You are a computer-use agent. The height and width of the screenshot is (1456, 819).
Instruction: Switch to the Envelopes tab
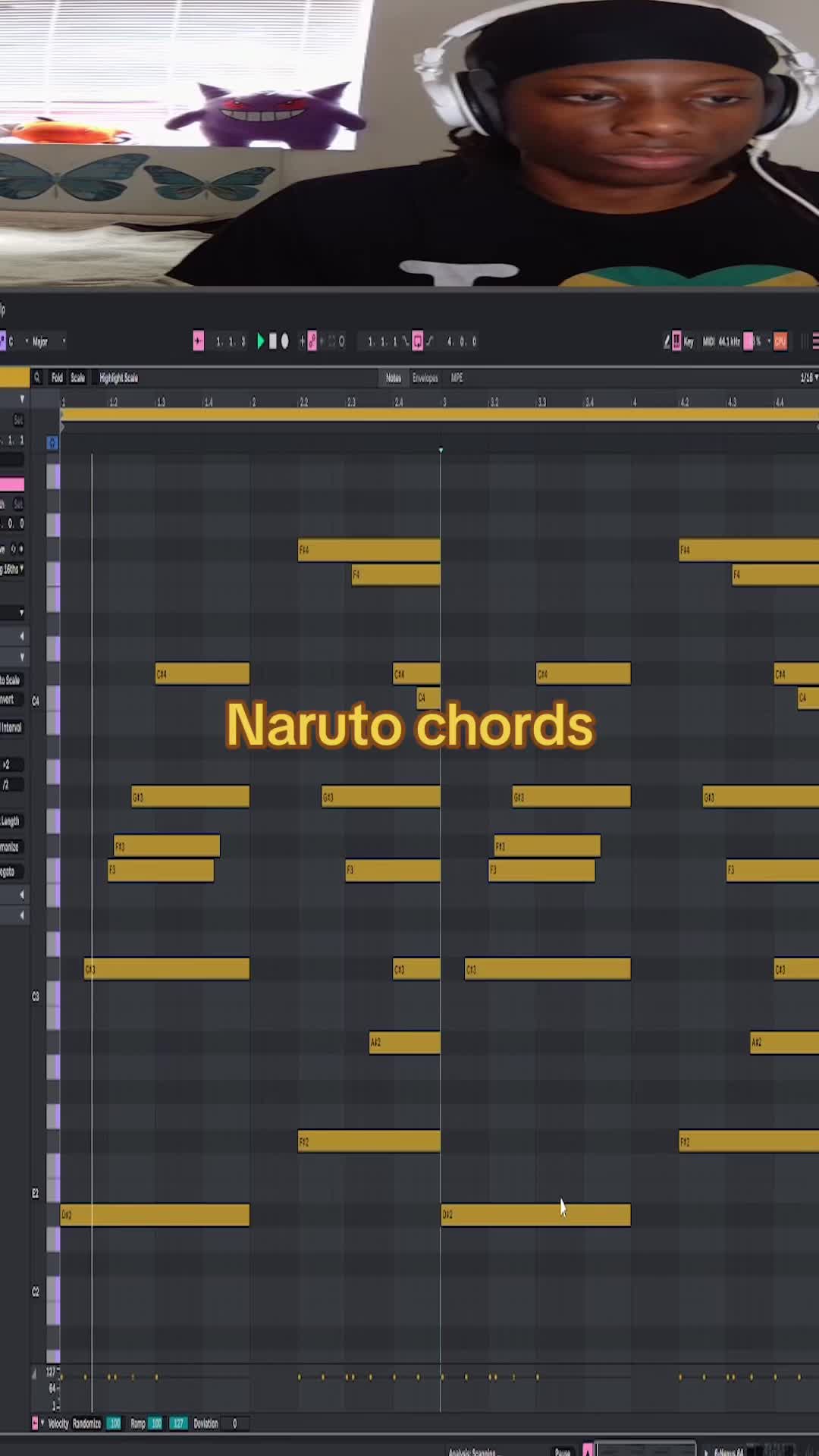(x=425, y=378)
